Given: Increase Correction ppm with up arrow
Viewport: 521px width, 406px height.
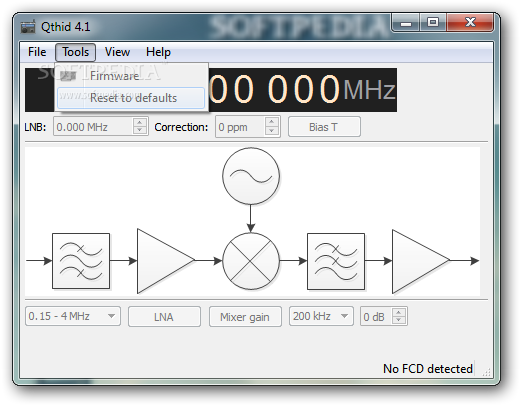Looking at the screenshot, I should tap(272, 122).
